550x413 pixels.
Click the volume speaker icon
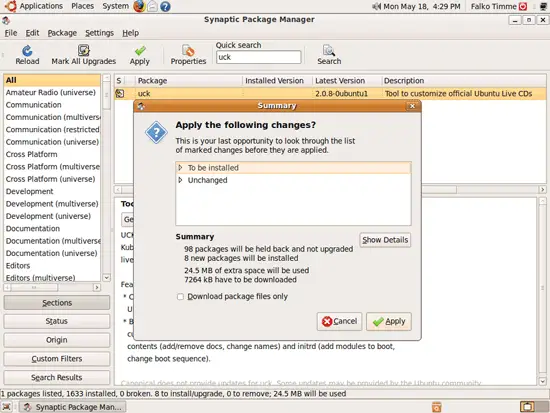[376, 6]
